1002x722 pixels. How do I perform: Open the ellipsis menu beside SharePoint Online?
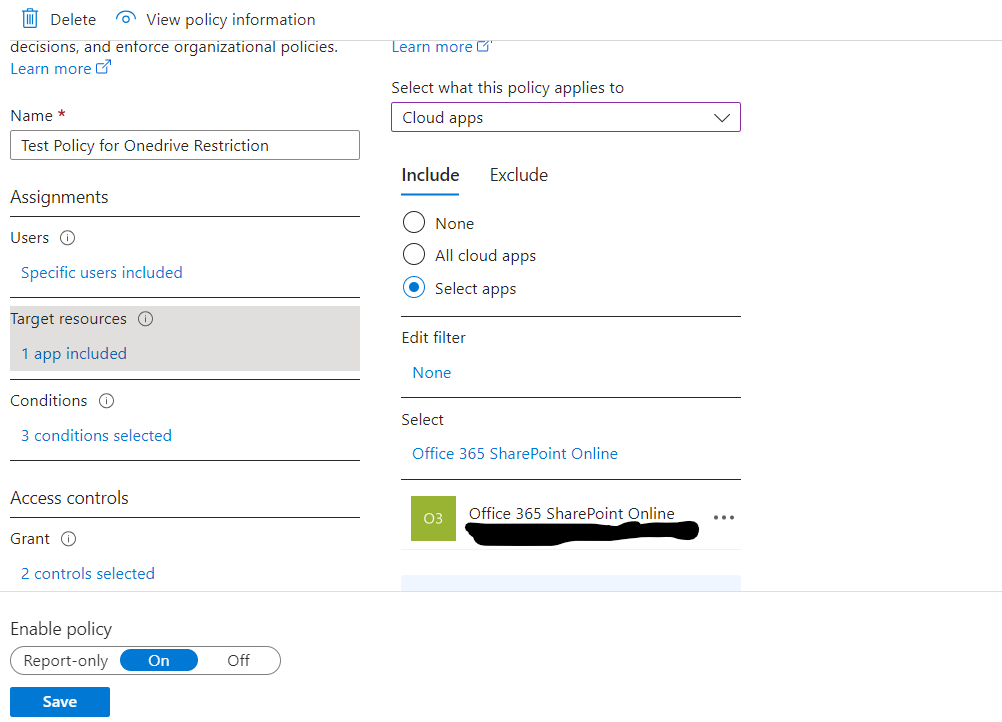[724, 517]
